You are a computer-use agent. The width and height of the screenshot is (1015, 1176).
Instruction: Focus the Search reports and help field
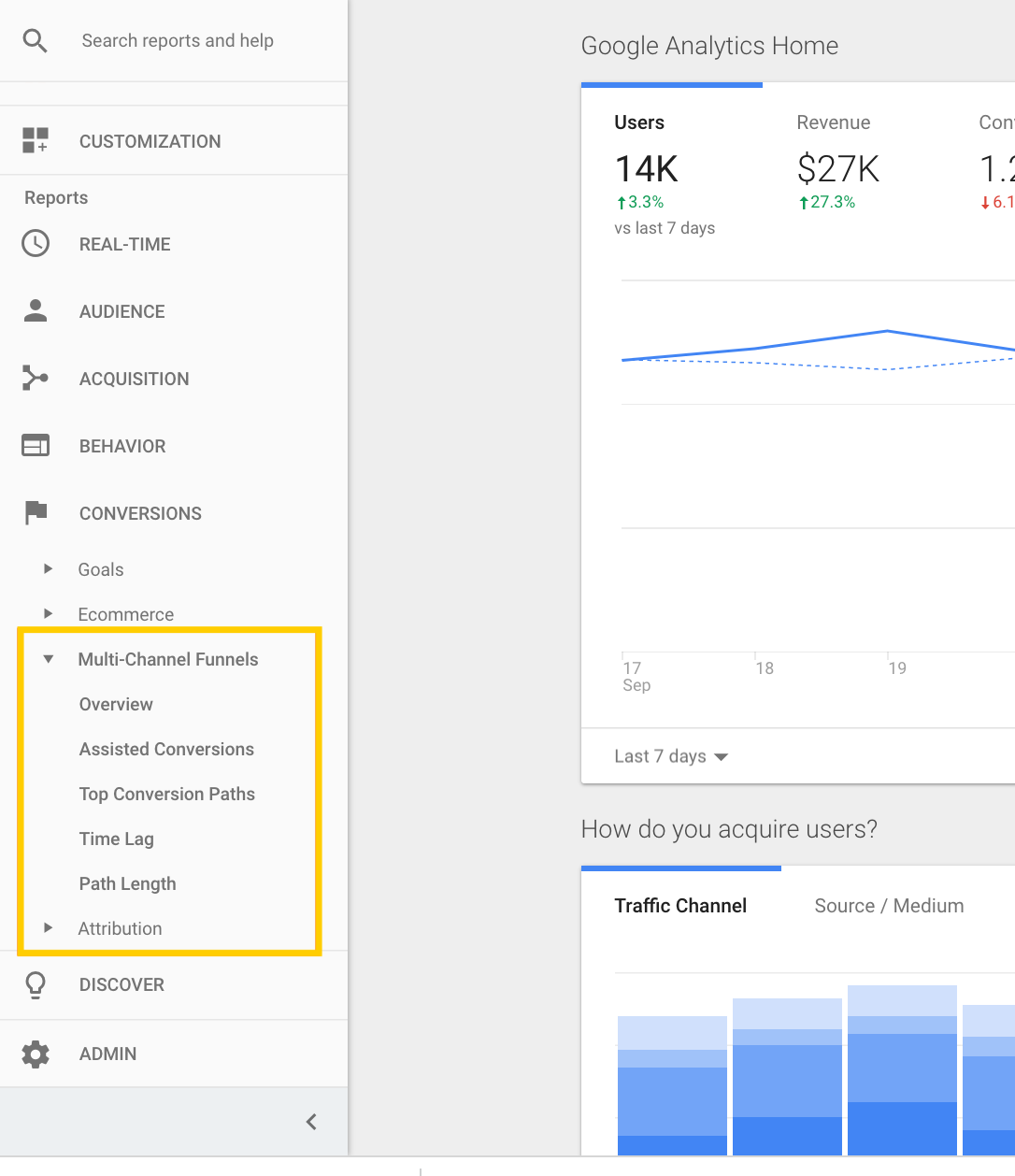pos(178,40)
